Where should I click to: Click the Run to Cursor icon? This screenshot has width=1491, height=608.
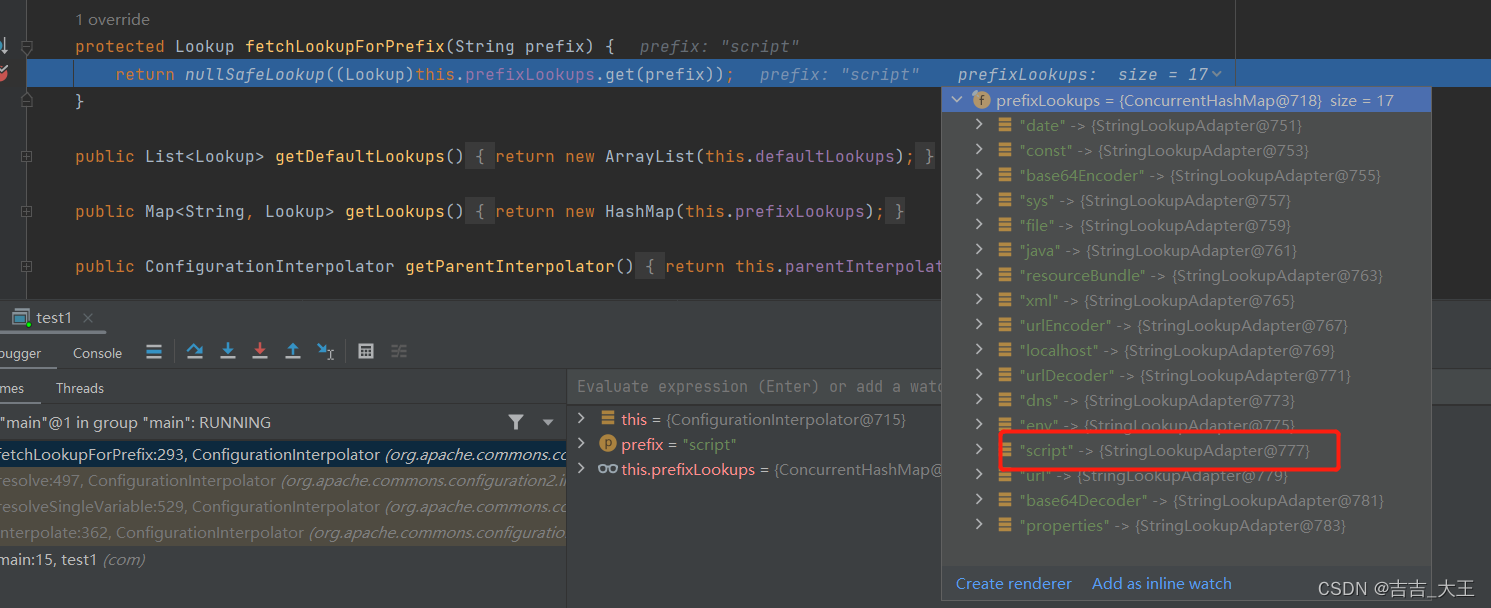tap(325, 351)
